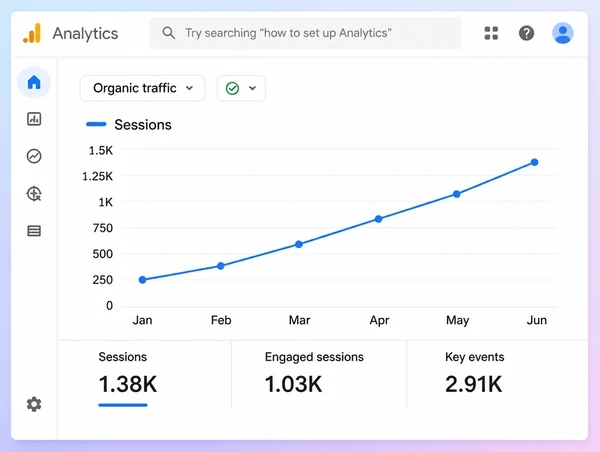Click the Apr x-axis label
600x452 pixels.
click(379, 320)
